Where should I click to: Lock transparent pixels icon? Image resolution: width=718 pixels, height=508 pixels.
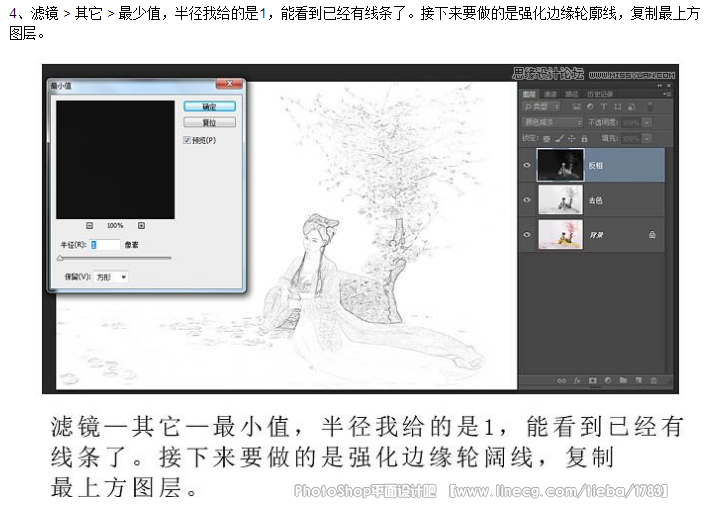point(546,138)
